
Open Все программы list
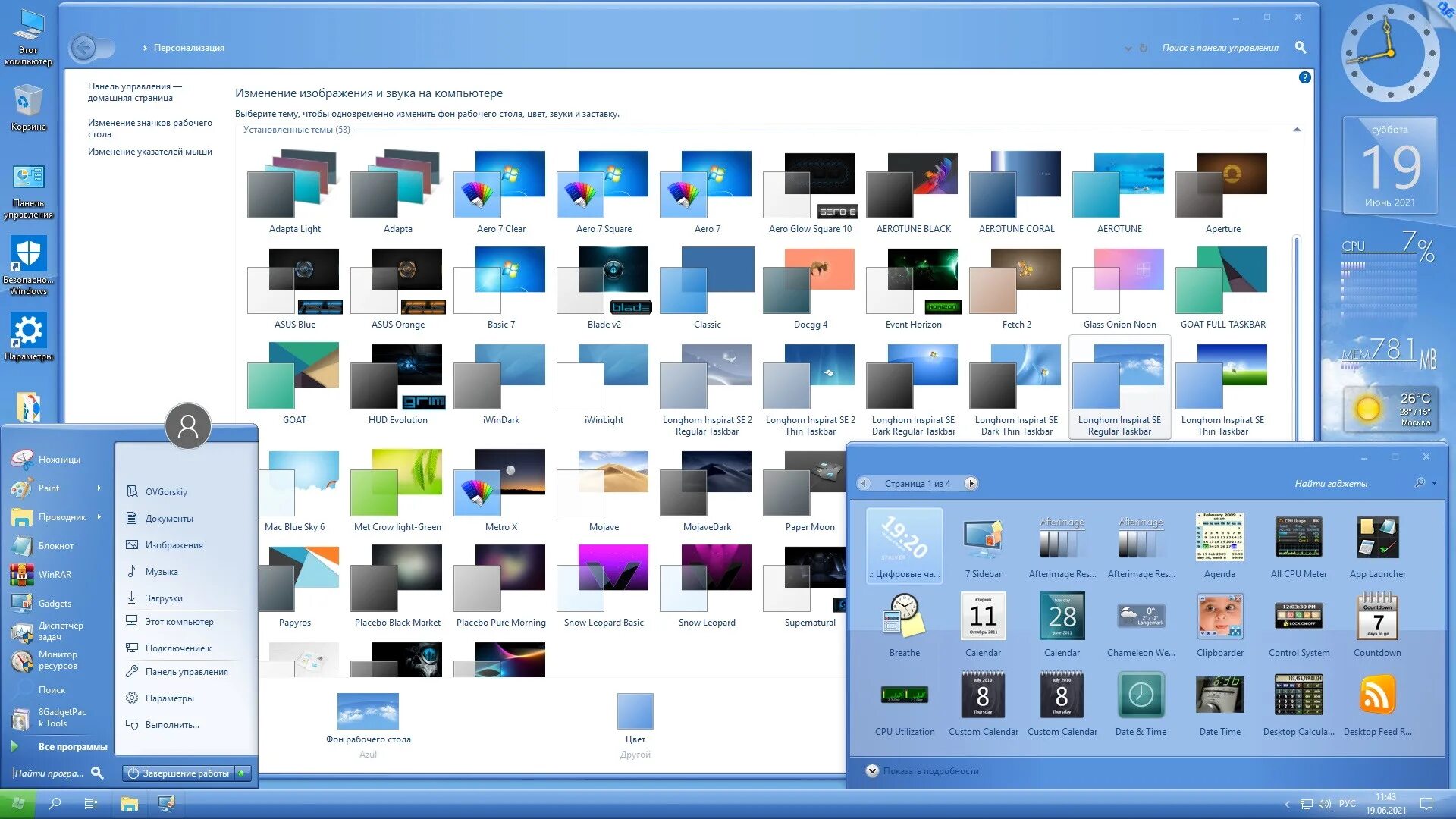(72, 747)
